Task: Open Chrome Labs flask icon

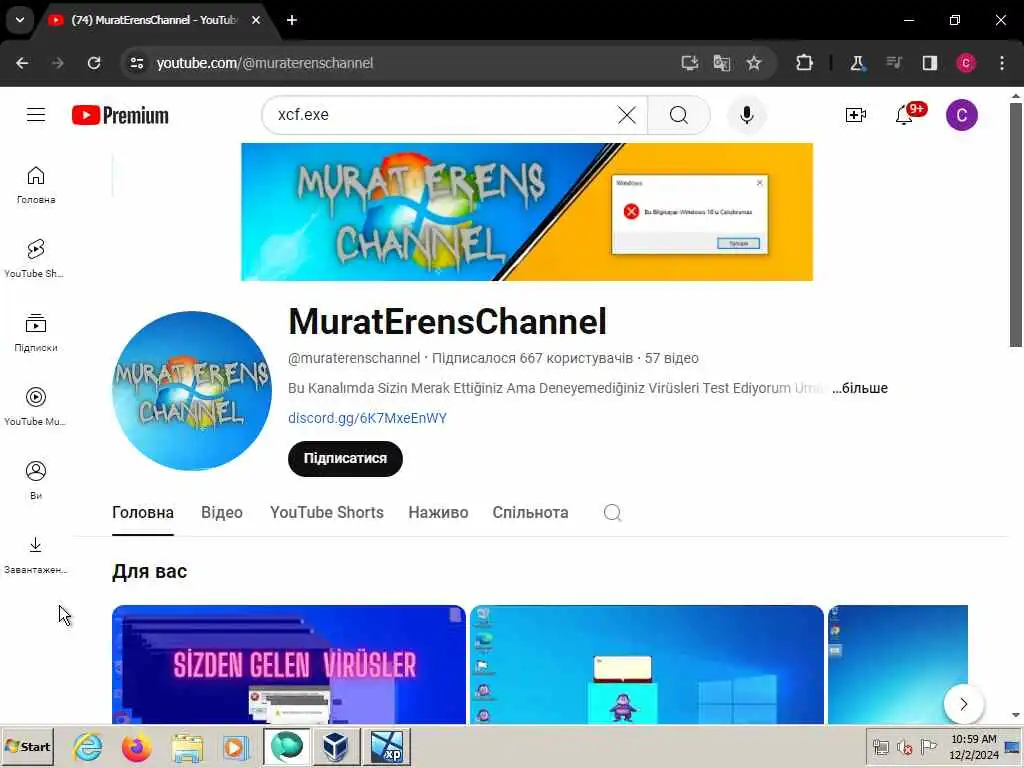Action: coord(857,63)
